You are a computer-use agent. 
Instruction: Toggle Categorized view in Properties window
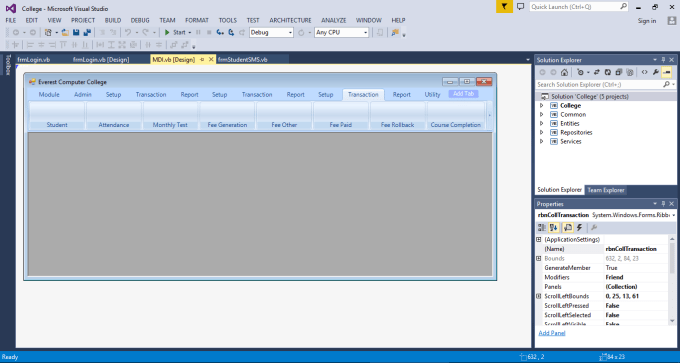(542, 227)
